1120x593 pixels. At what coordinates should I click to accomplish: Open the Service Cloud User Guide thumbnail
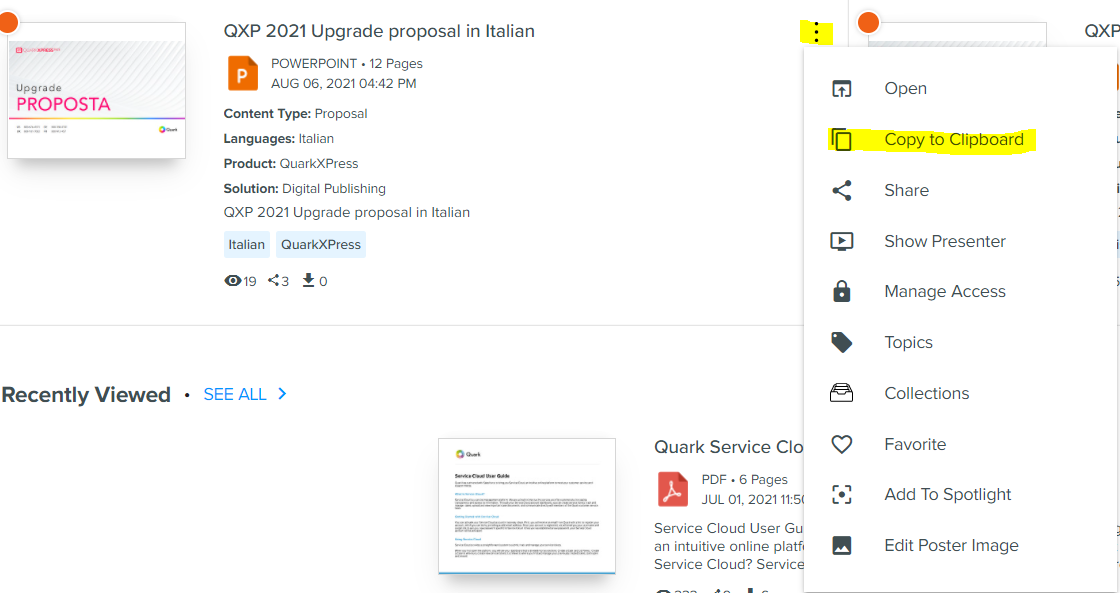(527, 506)
